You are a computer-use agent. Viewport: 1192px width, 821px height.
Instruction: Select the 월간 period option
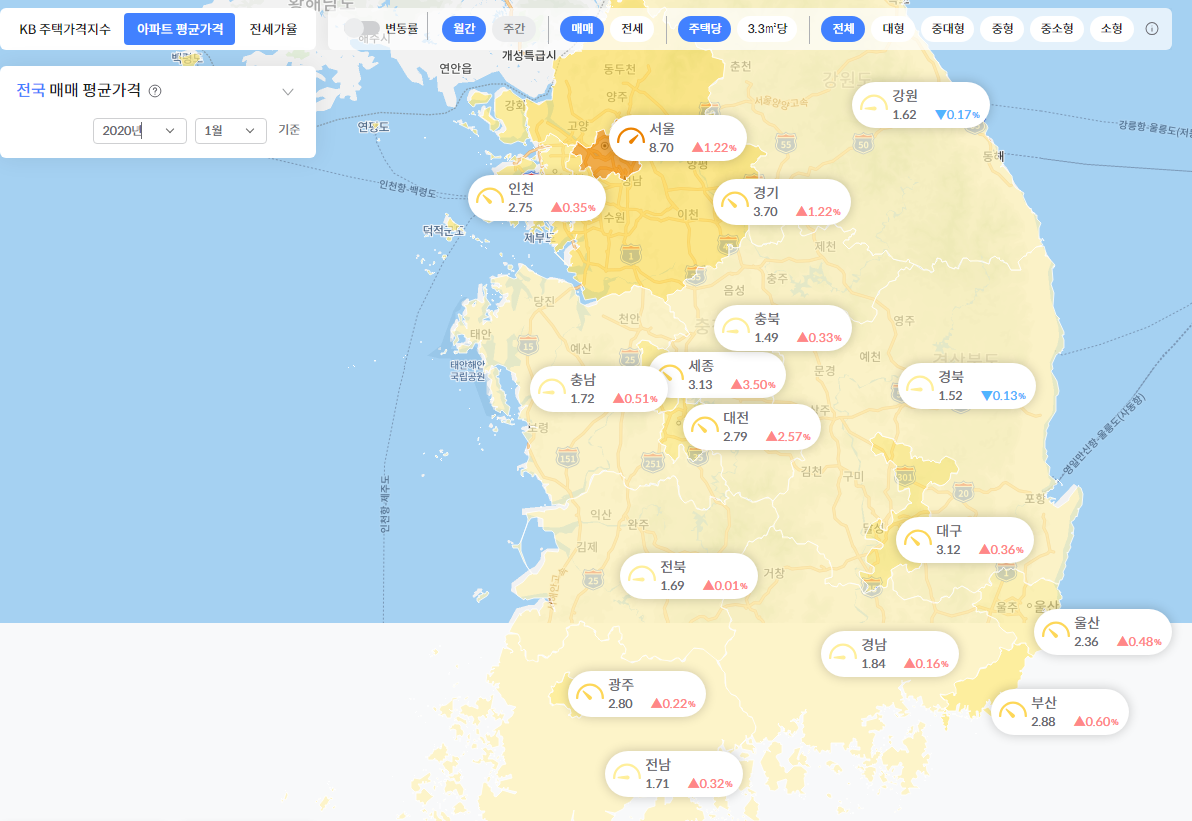pyautogui.click(x=464, y=29)
